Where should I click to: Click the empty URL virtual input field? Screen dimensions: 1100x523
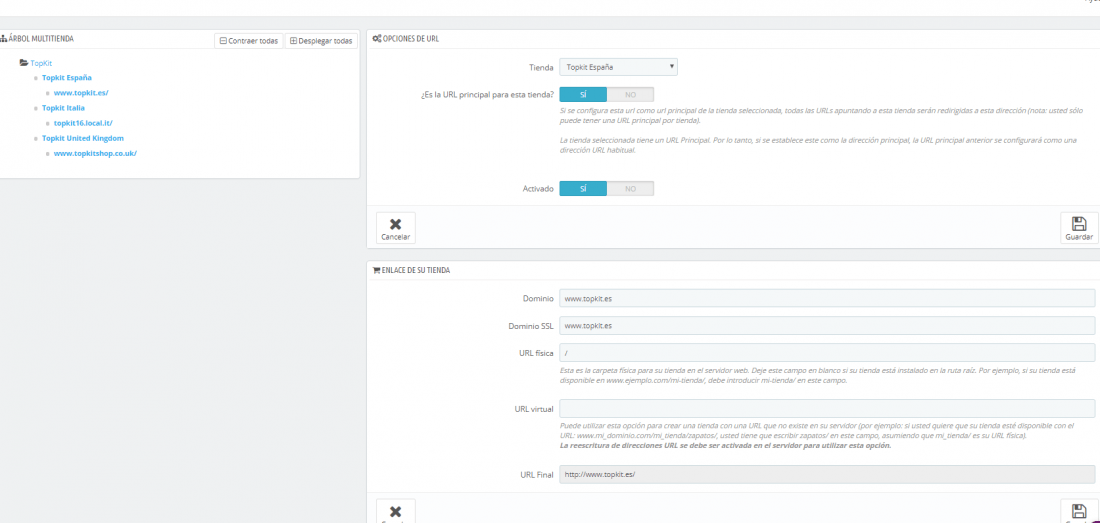pos(827,409)
